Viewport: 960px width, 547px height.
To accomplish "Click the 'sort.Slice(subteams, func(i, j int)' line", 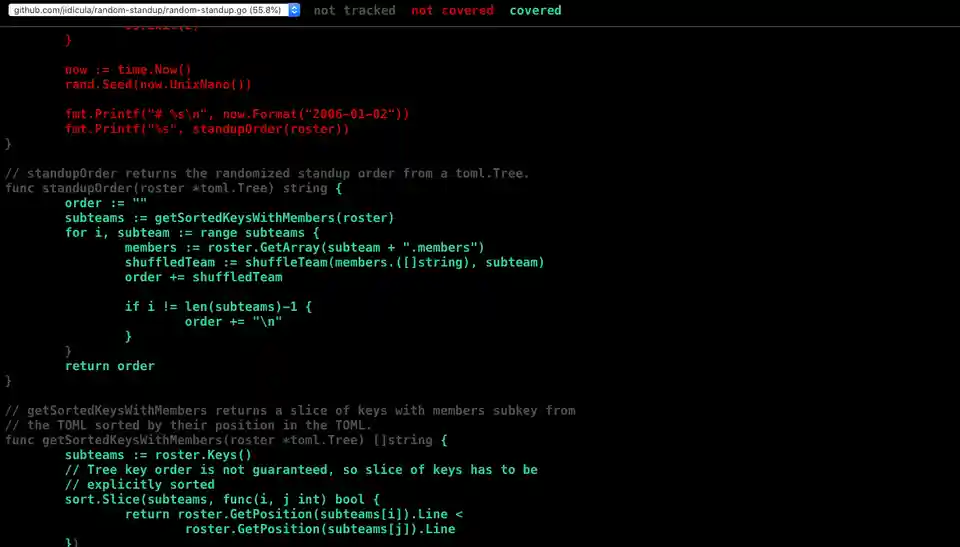I will tap(222, 499).
